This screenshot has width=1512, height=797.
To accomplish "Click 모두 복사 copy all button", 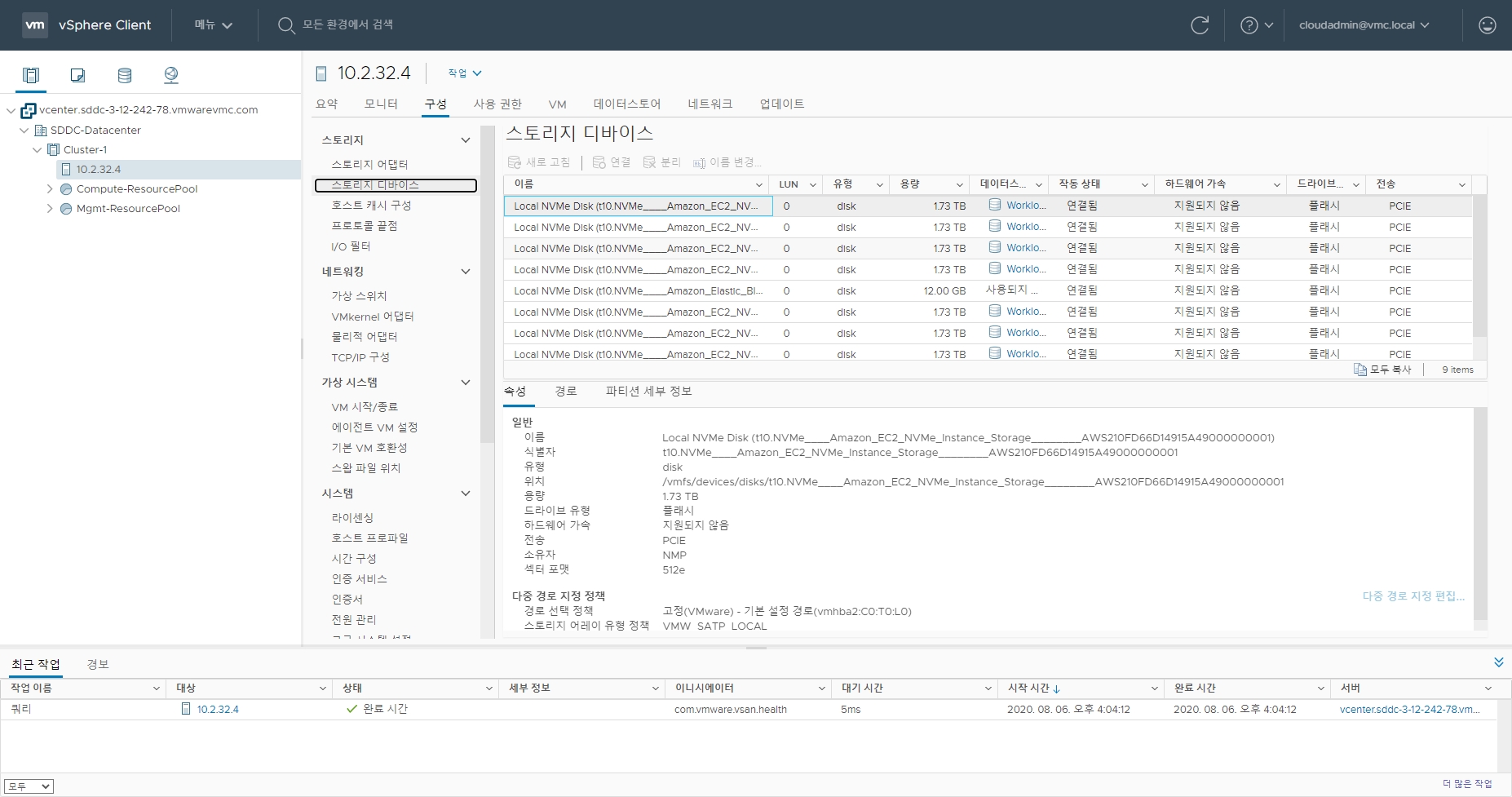I will (1382, 370).
